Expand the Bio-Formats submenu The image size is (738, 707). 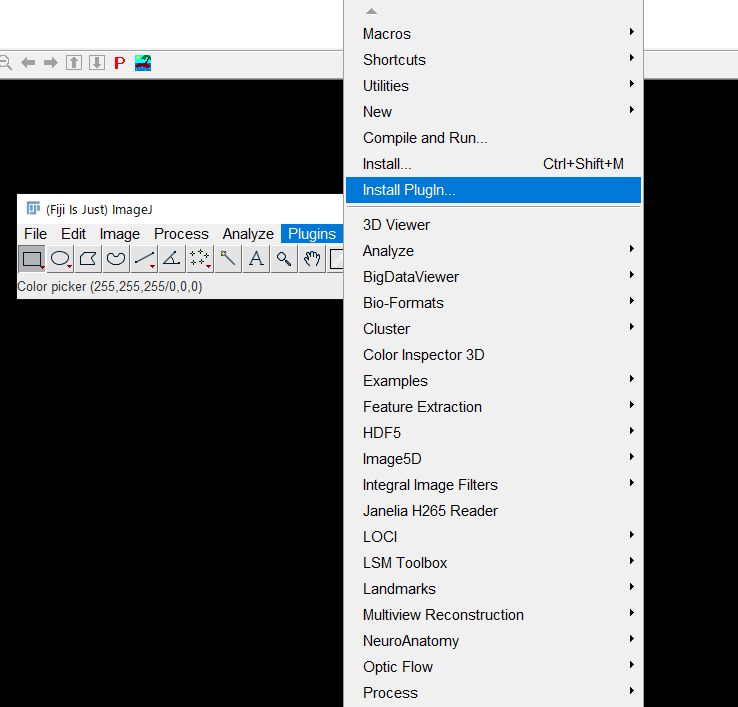(x=493, y=303)
